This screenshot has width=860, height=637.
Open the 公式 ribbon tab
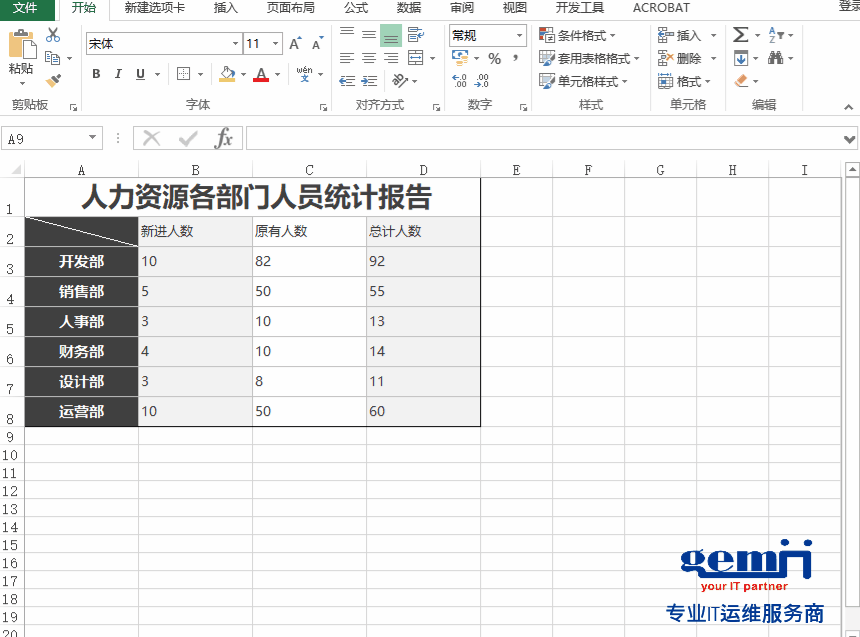coord(356,9)
